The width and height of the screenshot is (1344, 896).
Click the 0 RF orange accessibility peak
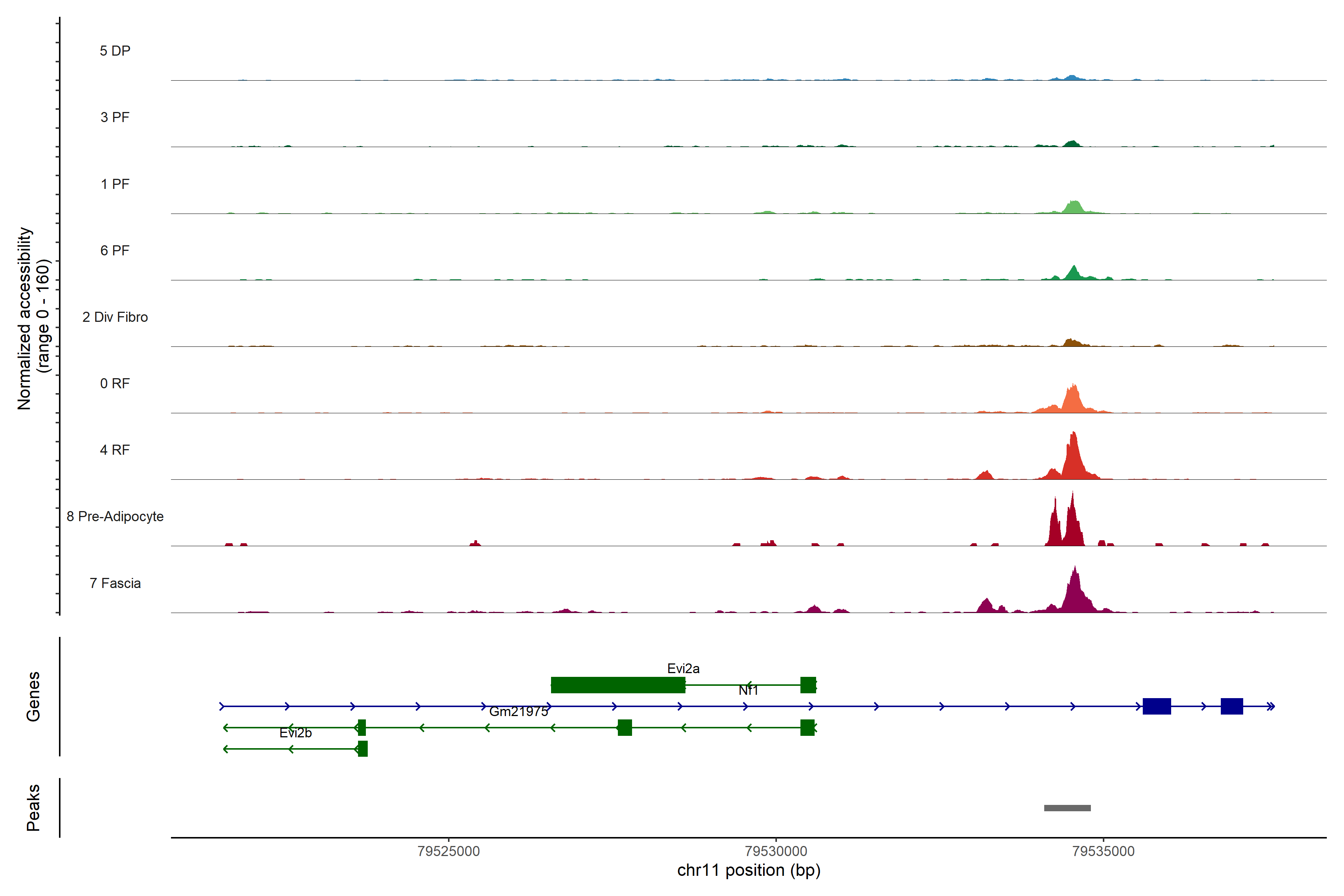pyautogui.click(x=1073, y=400)
